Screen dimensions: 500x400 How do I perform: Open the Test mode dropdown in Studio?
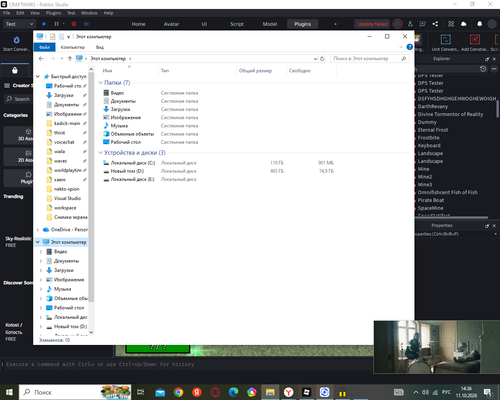tap(19, 24)
